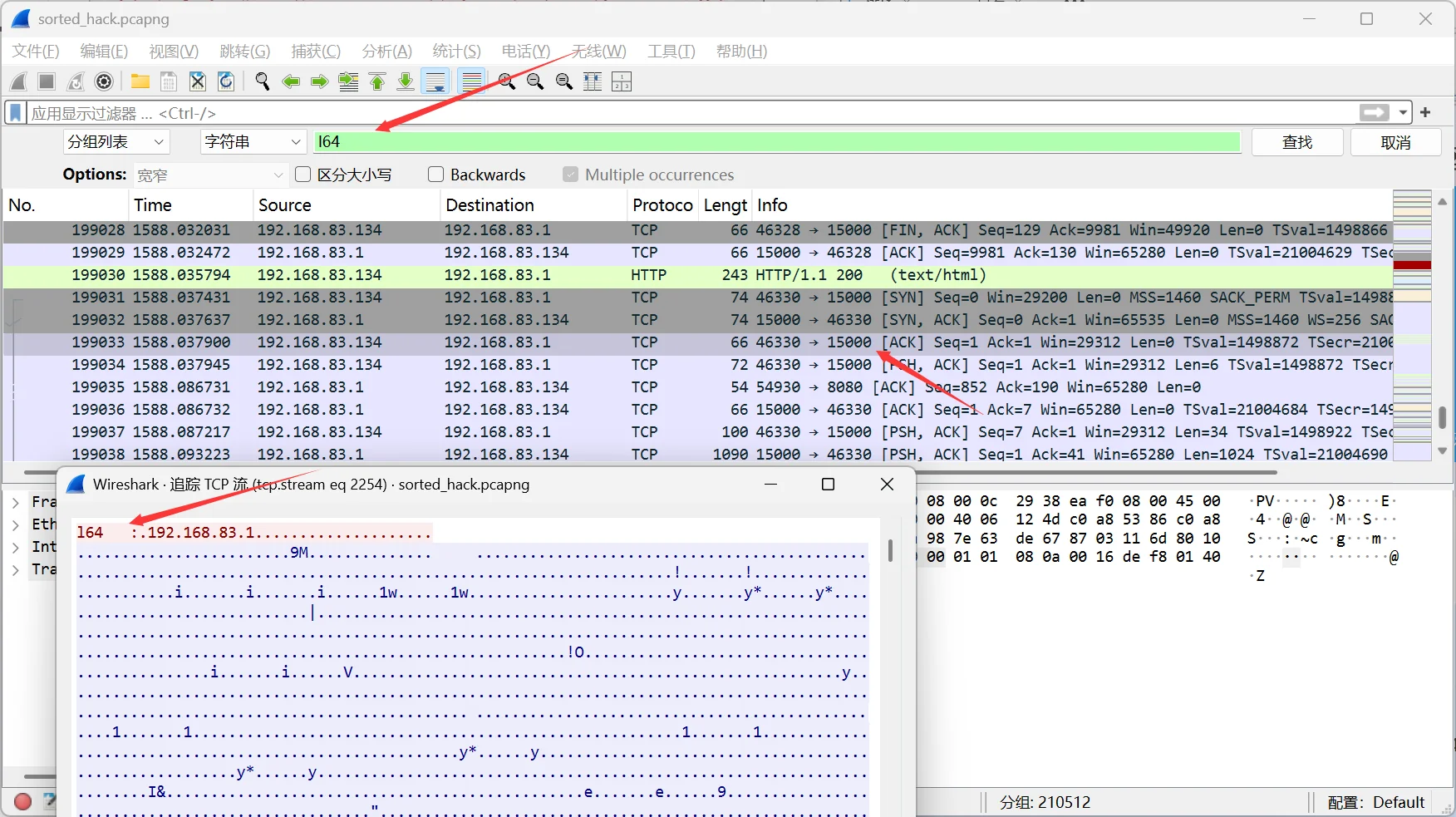Reset text to normal size
The image size is (1456, 817).
coord(564,81)
